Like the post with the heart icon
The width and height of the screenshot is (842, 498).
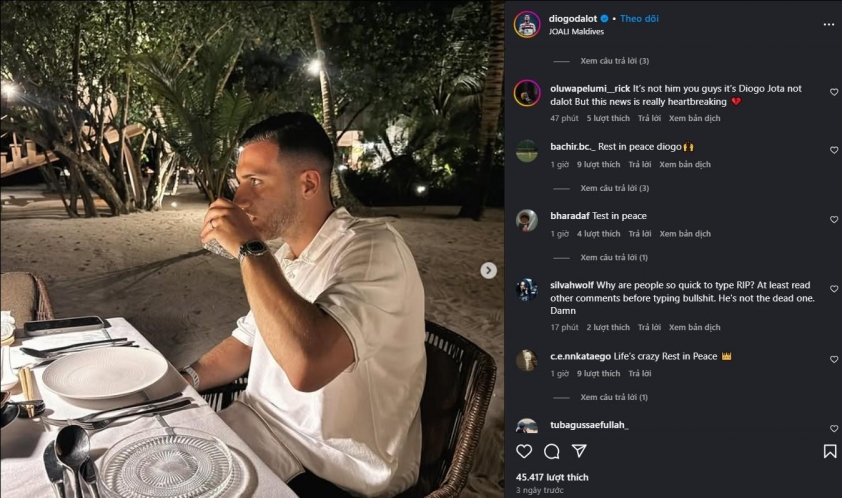[524, 451]
